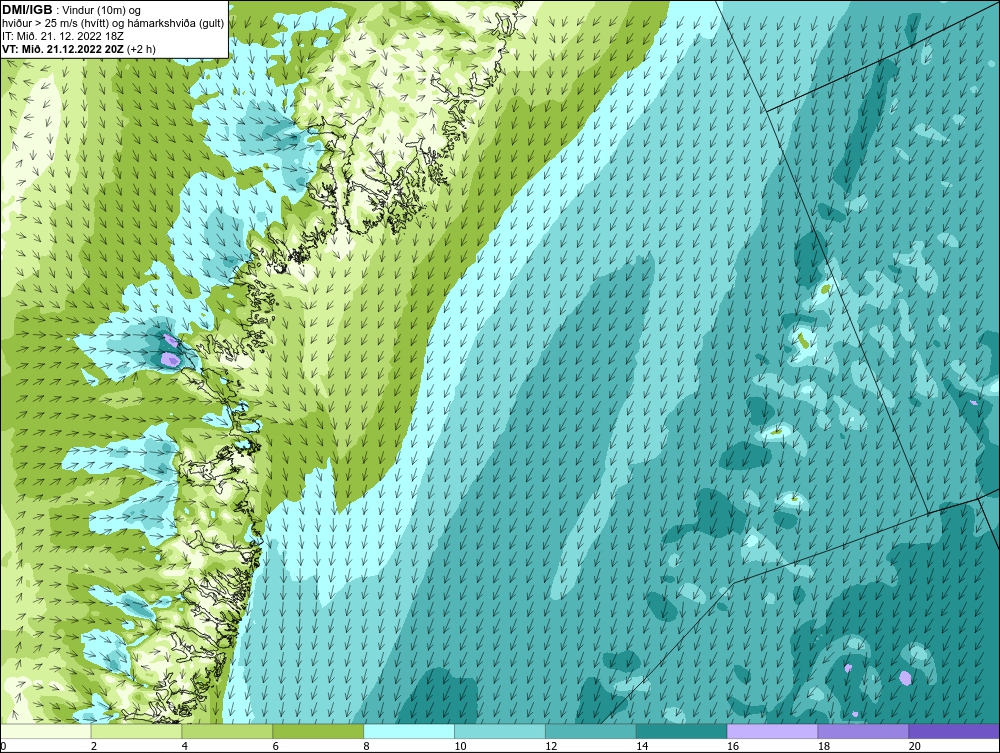The width and height of the screenshot is (1000, 753).
Task: Click legend scale label '20'
Action: [915, 746]
